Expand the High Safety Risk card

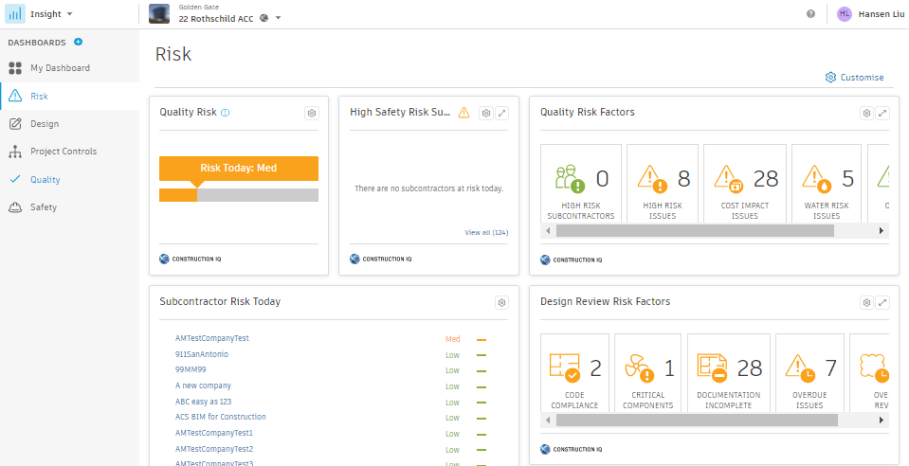(502, 113)
